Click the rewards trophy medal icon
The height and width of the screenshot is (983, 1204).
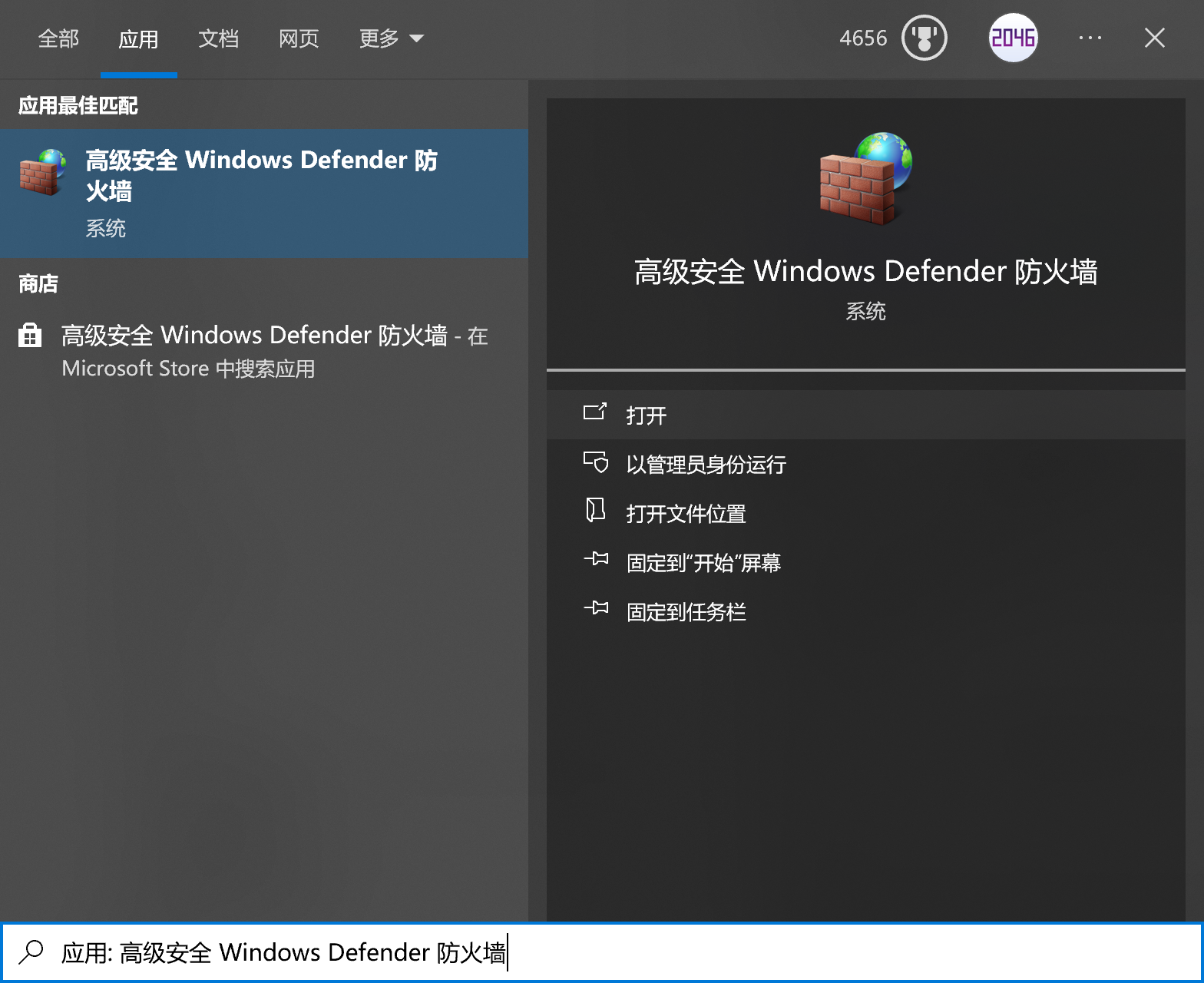[x=924, y=38]
